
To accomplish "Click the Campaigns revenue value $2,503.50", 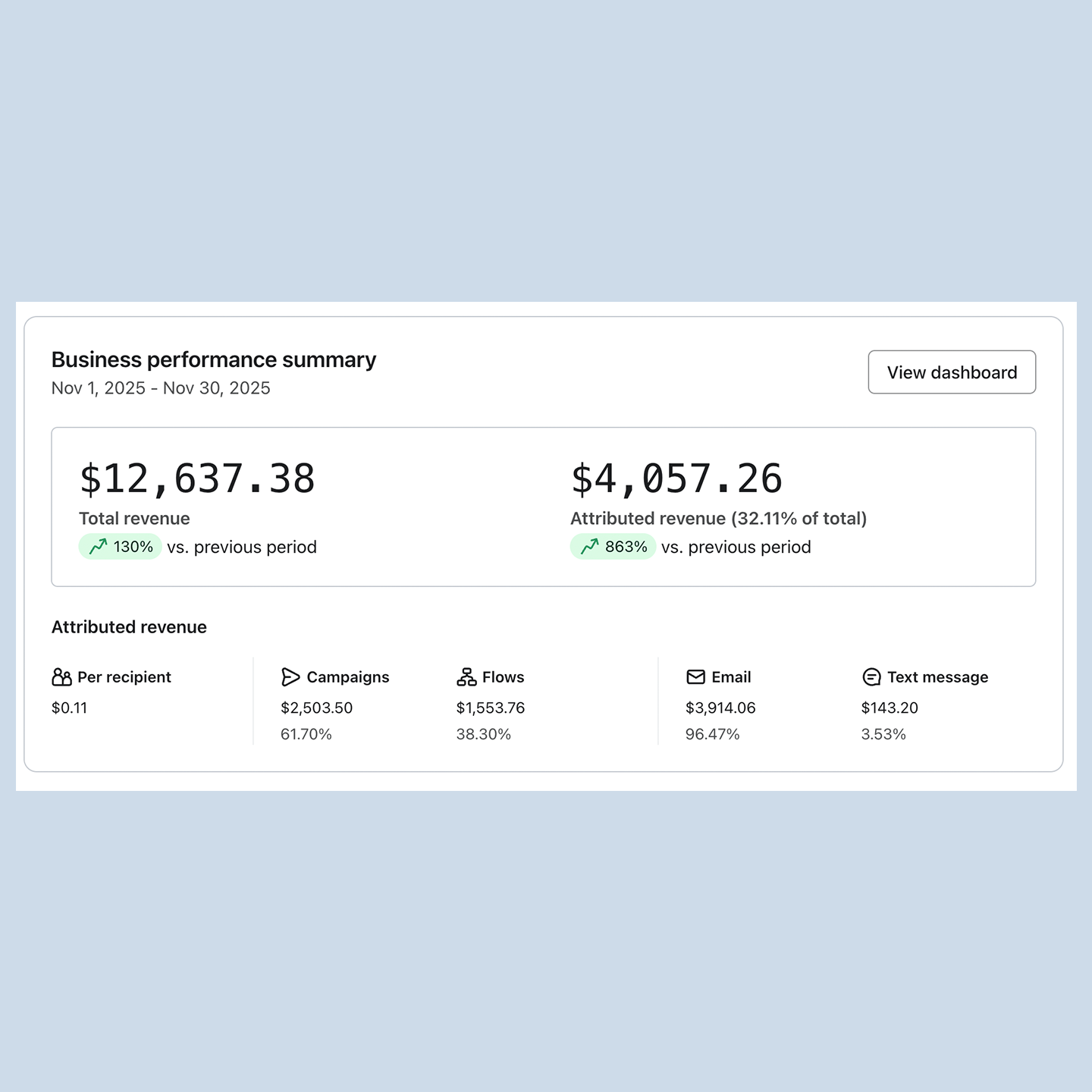I will (316, 708).
